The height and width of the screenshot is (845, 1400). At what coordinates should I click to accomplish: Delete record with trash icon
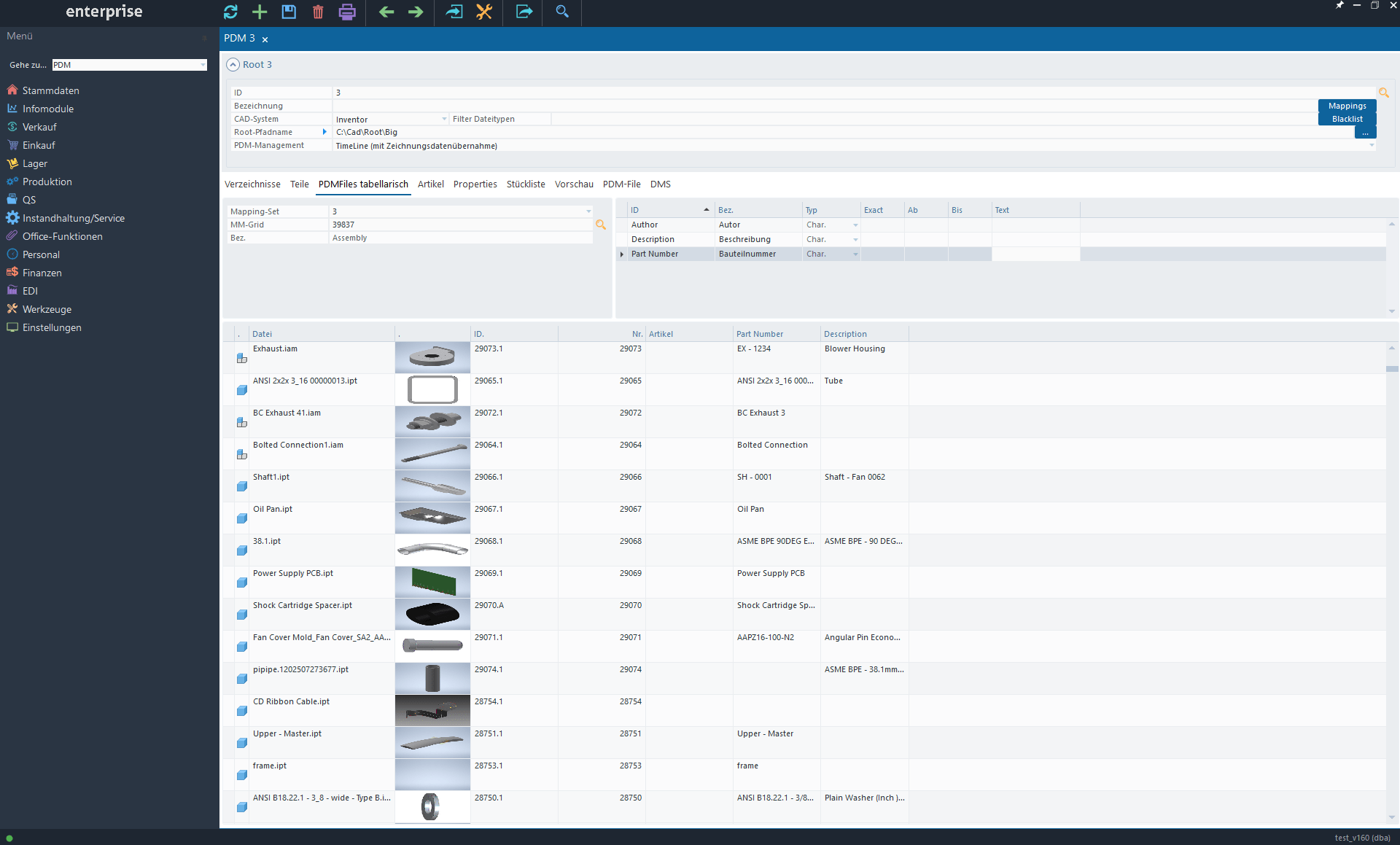[x=318, y=12]
